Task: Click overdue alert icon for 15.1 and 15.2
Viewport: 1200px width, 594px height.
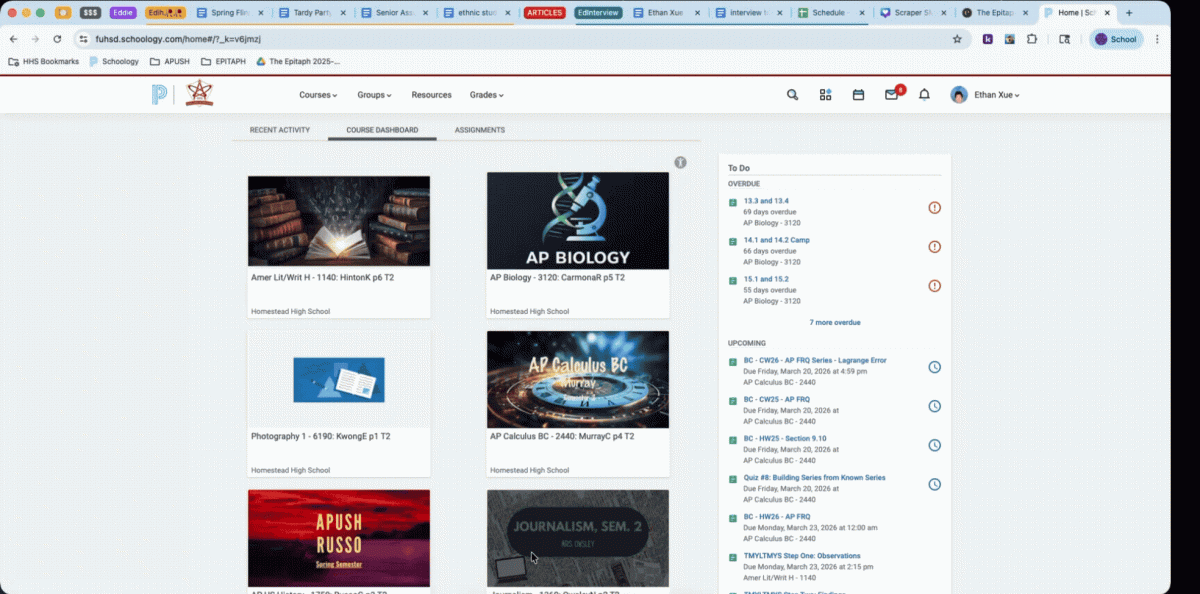Action: [935, 285]
